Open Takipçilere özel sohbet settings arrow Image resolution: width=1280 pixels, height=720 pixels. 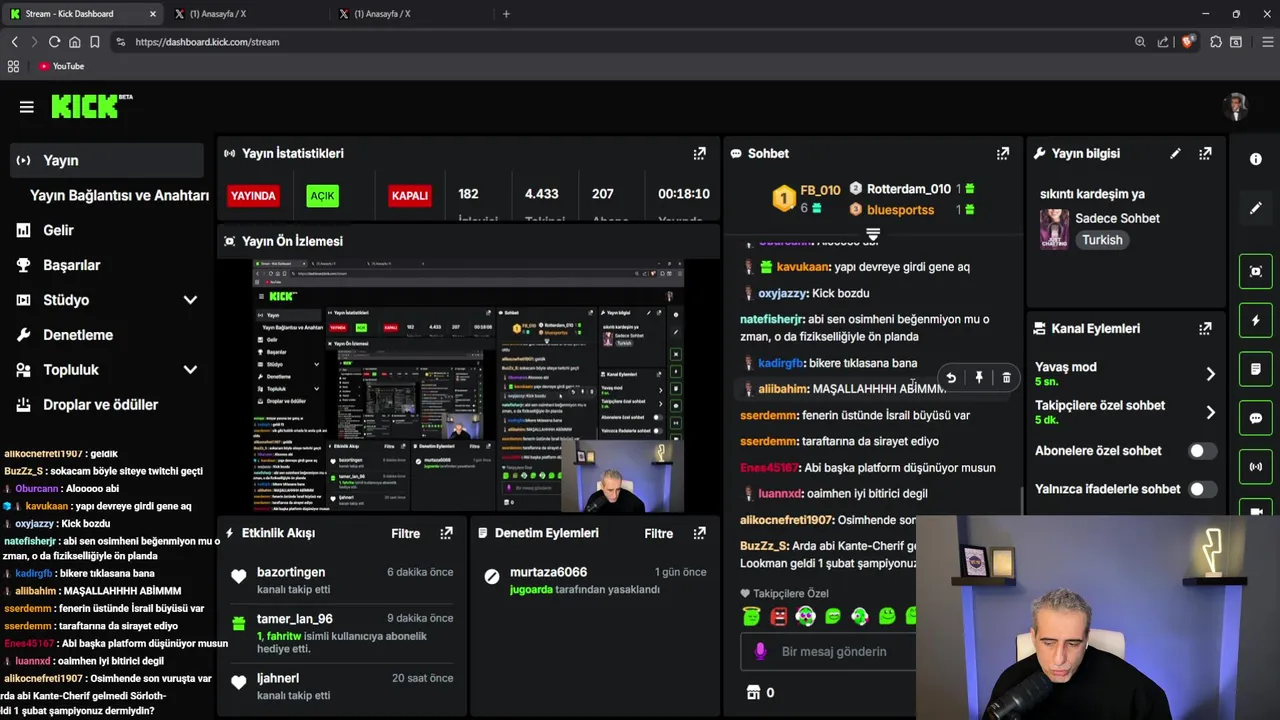click(1210, 412)
